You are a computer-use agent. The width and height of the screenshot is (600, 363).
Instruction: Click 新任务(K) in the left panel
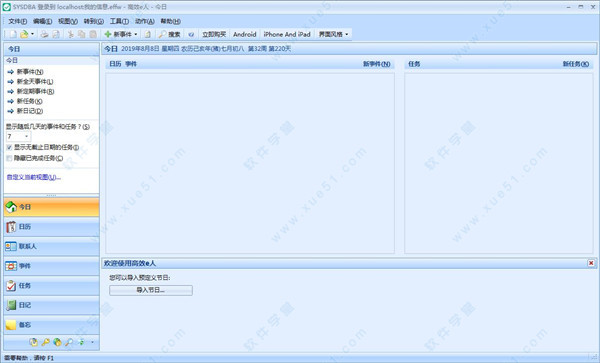29,101
